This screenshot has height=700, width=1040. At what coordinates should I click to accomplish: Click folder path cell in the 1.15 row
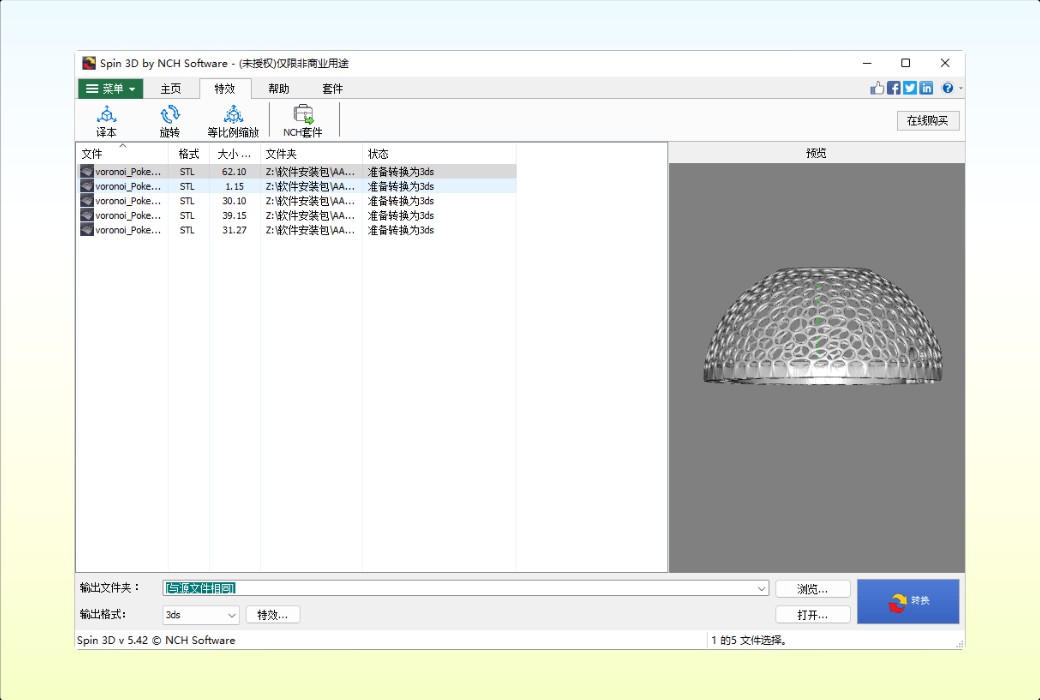click(x=310, y=186)
